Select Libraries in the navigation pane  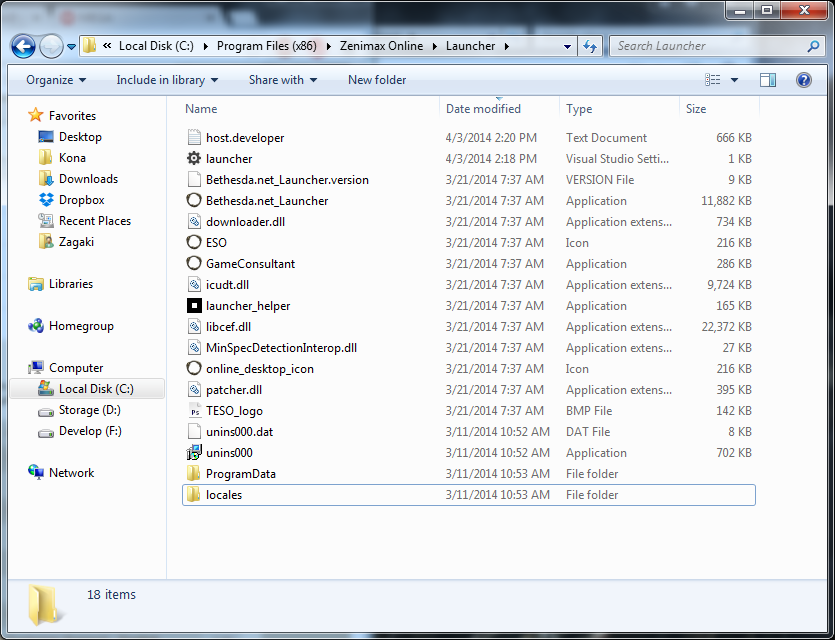coord(60,284)
